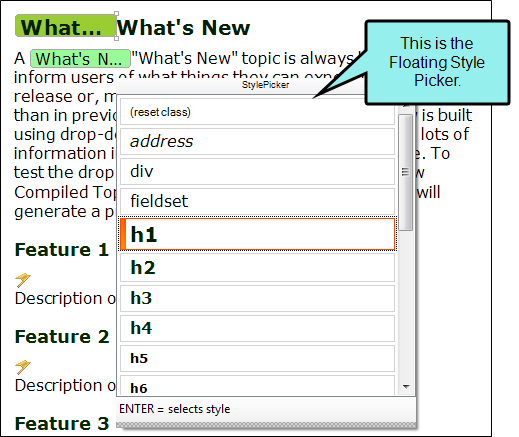Click the Feature 1 heading

tap(62, 250)
